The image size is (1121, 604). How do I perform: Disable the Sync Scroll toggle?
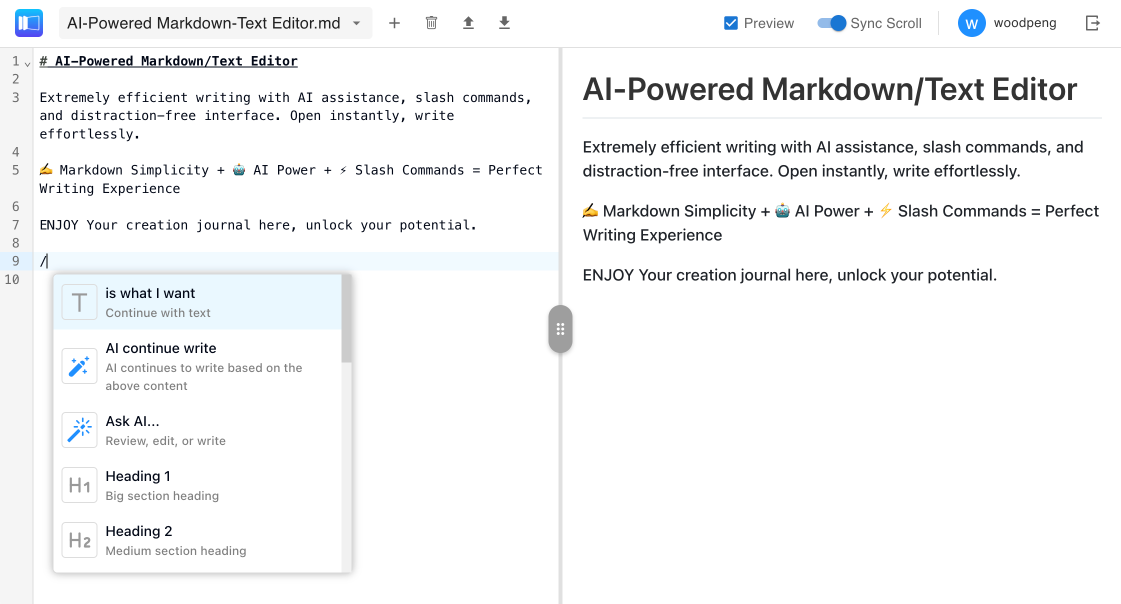[x=831, y=23]
